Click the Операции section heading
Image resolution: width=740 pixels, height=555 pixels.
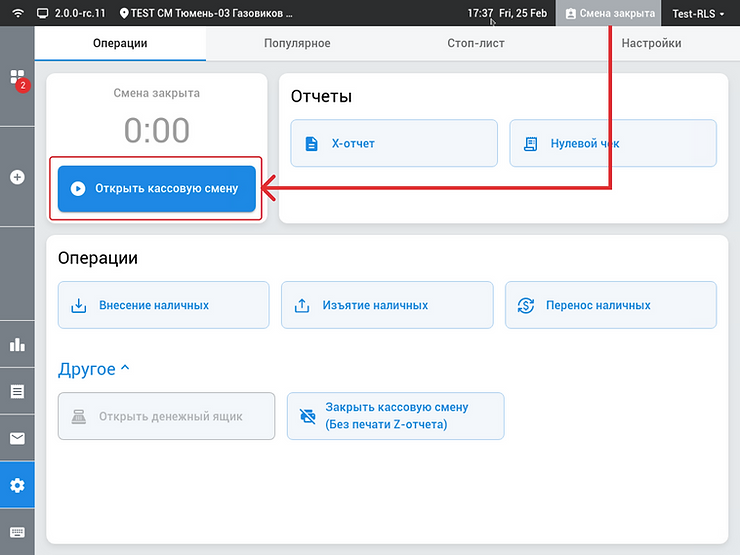pyautogui.click(x=98, y=259)
